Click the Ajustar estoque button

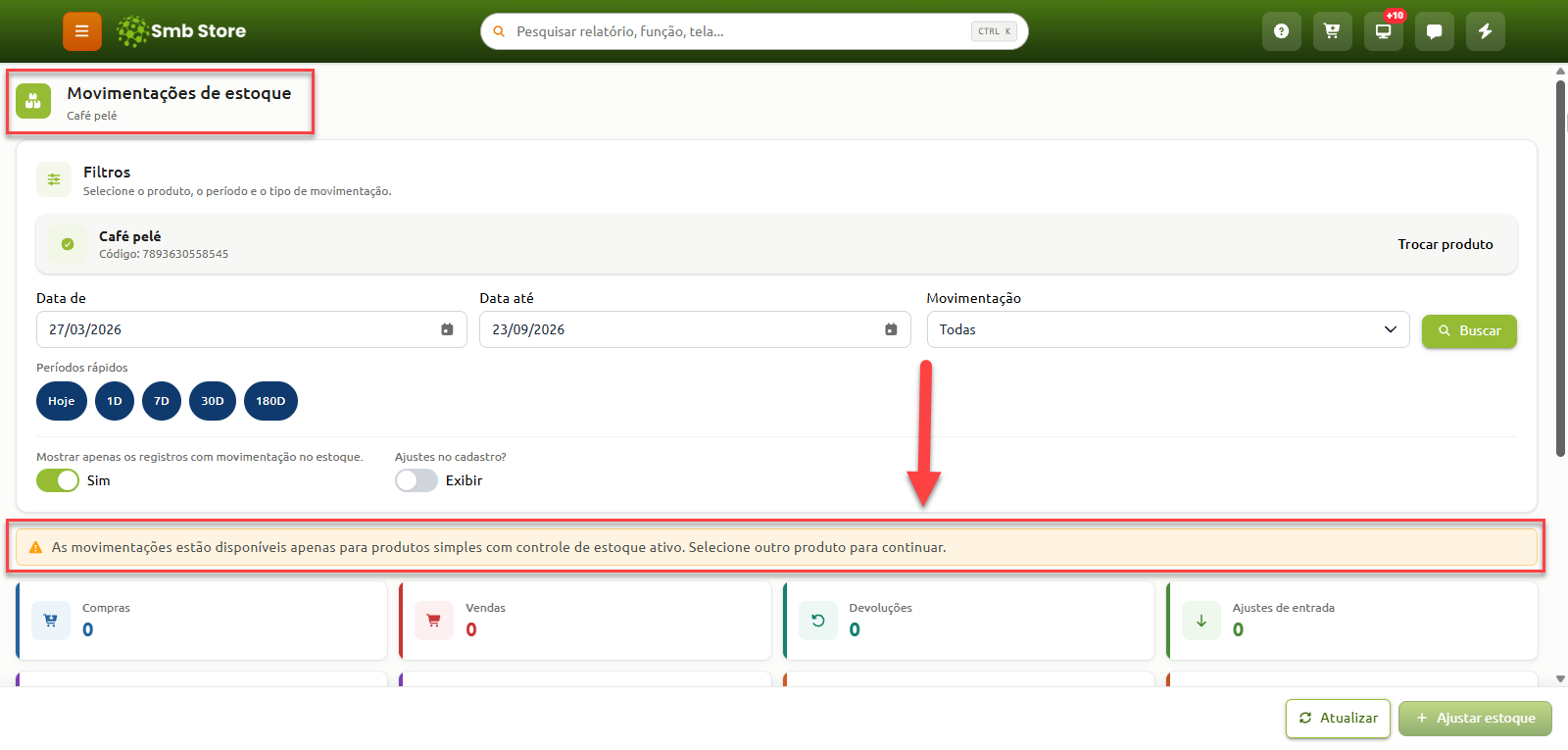pos(1475,719)
